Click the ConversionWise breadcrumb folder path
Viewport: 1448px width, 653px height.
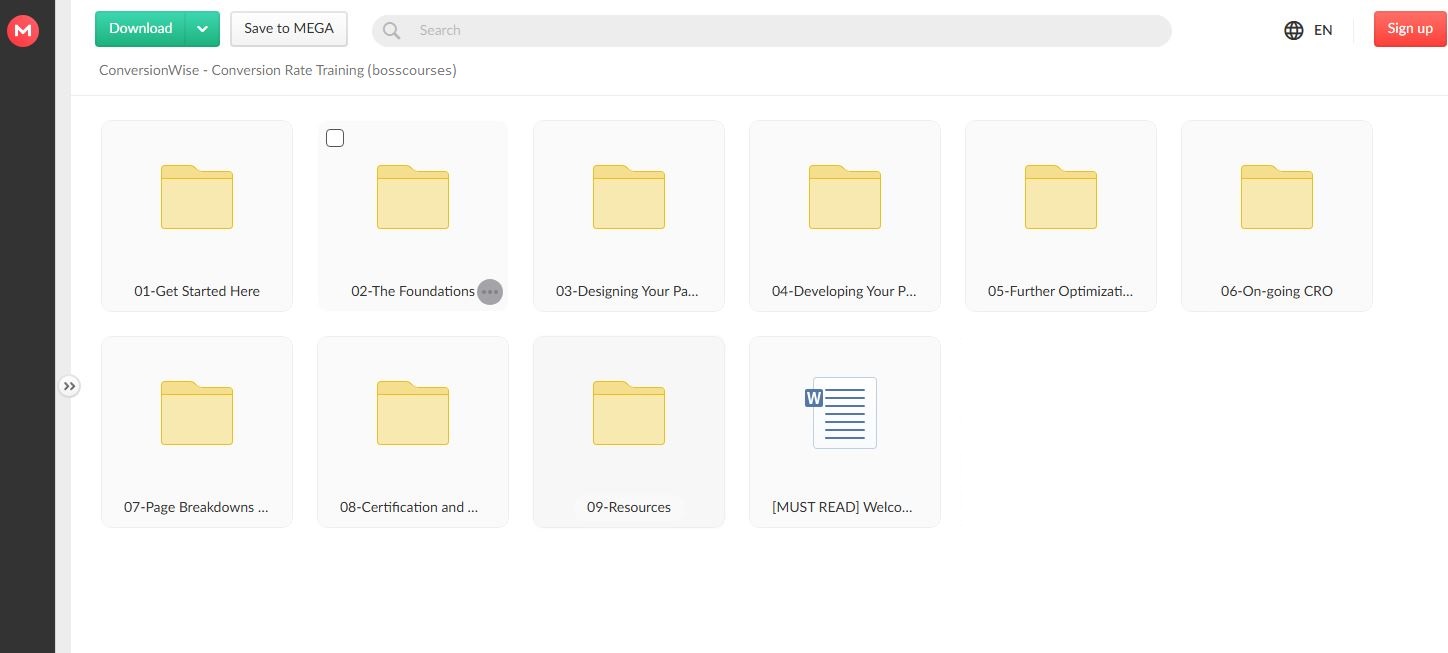click(x=277, y=71)
